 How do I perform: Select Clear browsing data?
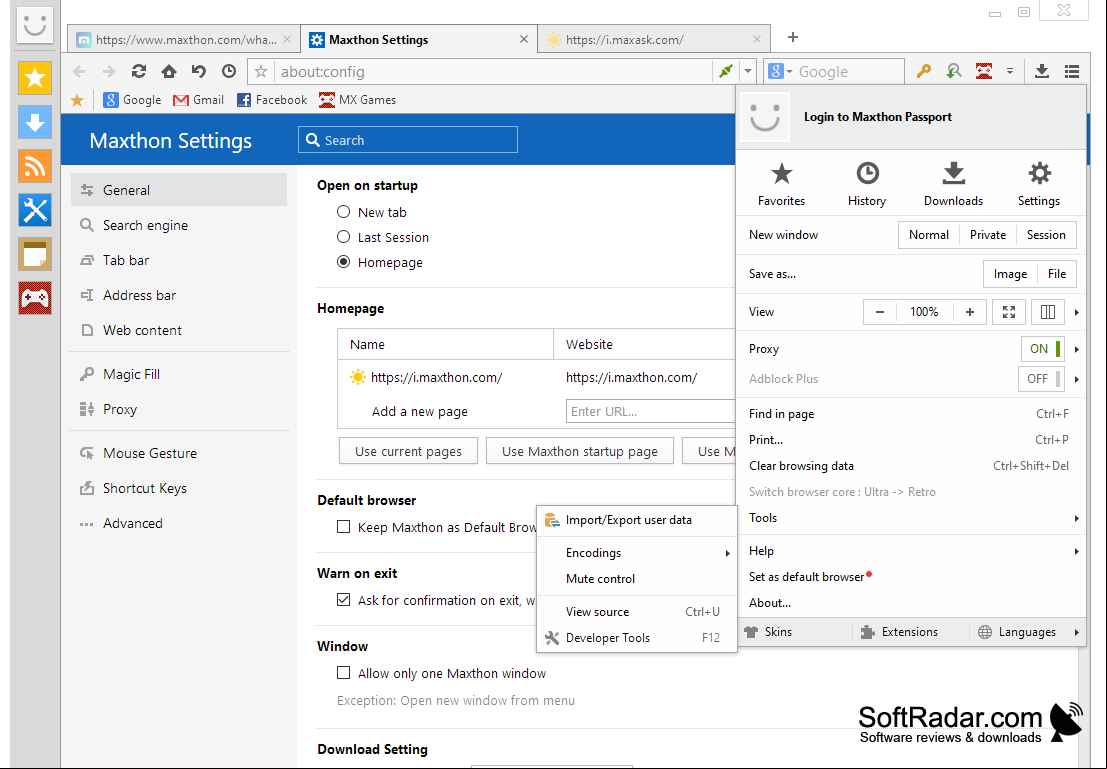pyautogui.click(x=911, y=466)
